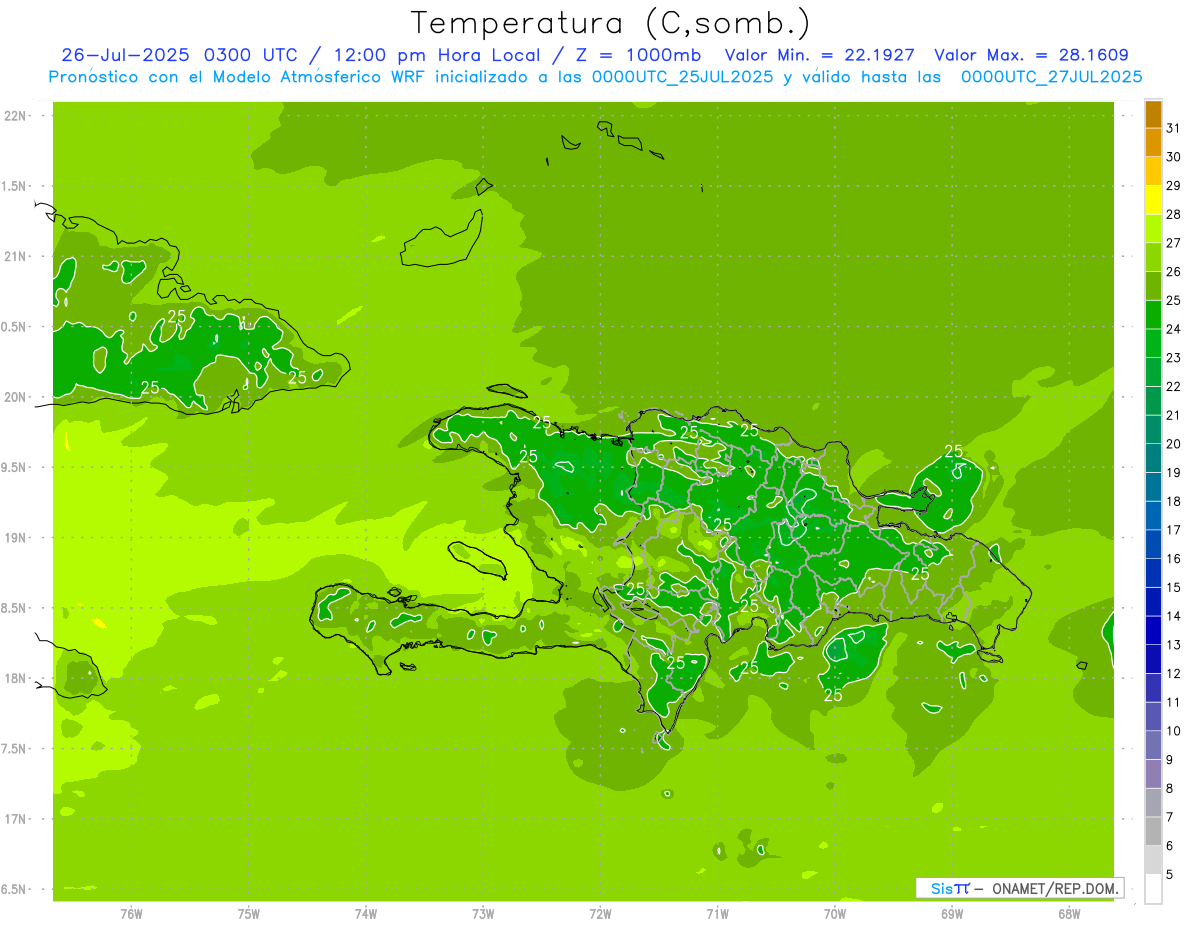
Task: Click legend color band between 16 and 17
Action: click(1153, 545)
